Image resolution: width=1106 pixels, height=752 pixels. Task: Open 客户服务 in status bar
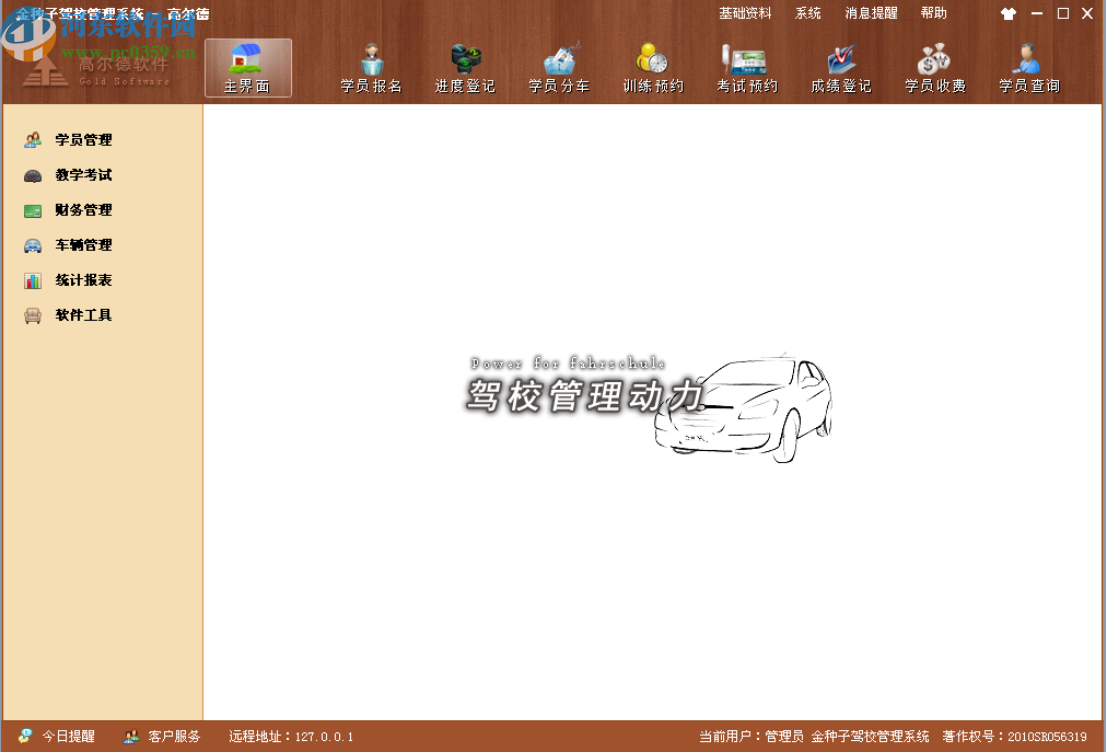(174, 736)
